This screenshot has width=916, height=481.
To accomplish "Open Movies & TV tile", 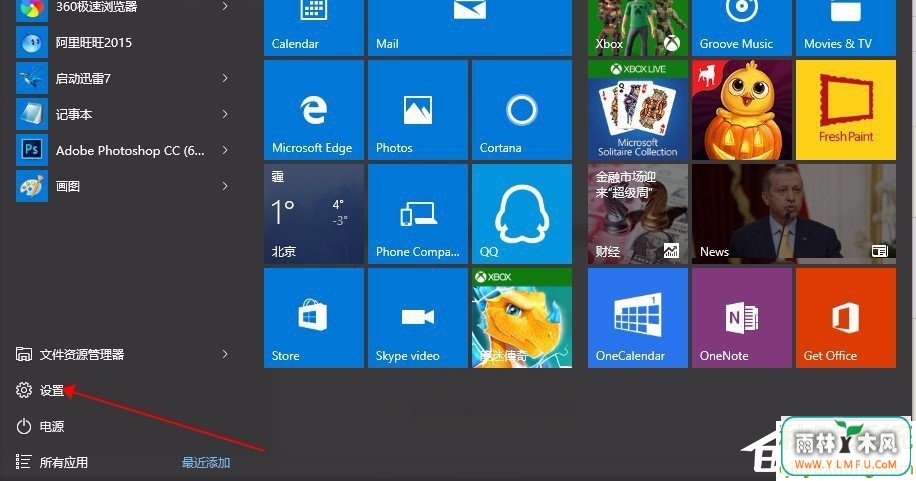I will pos(845,27).
